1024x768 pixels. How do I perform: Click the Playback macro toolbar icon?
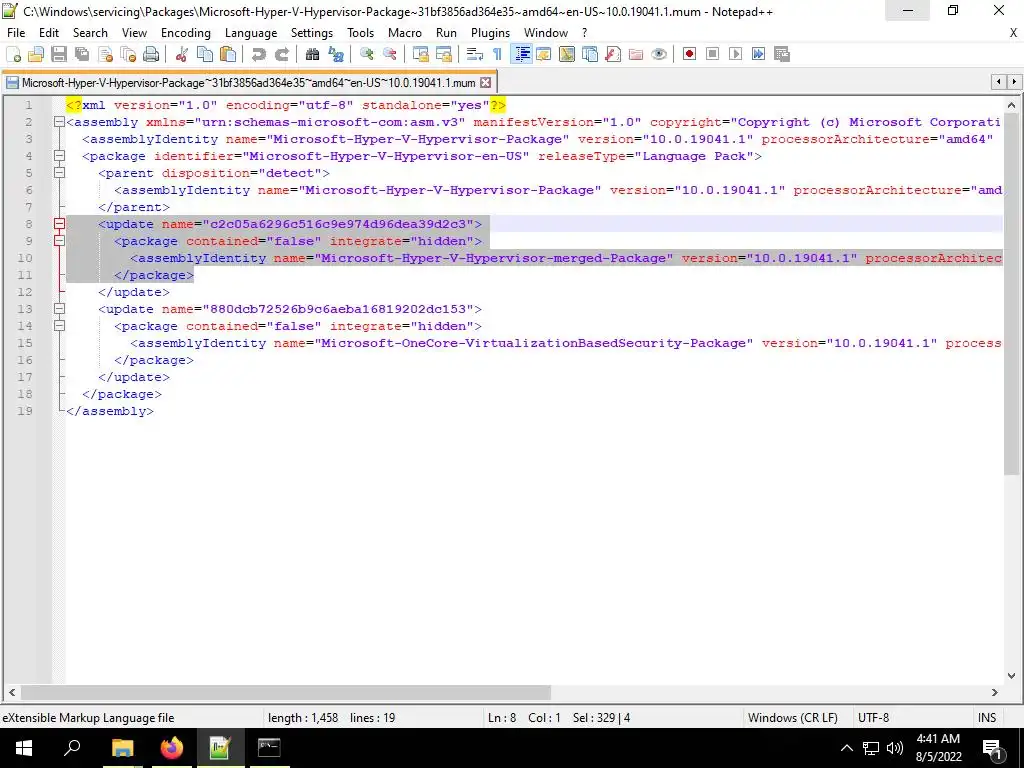coord(735,54)
